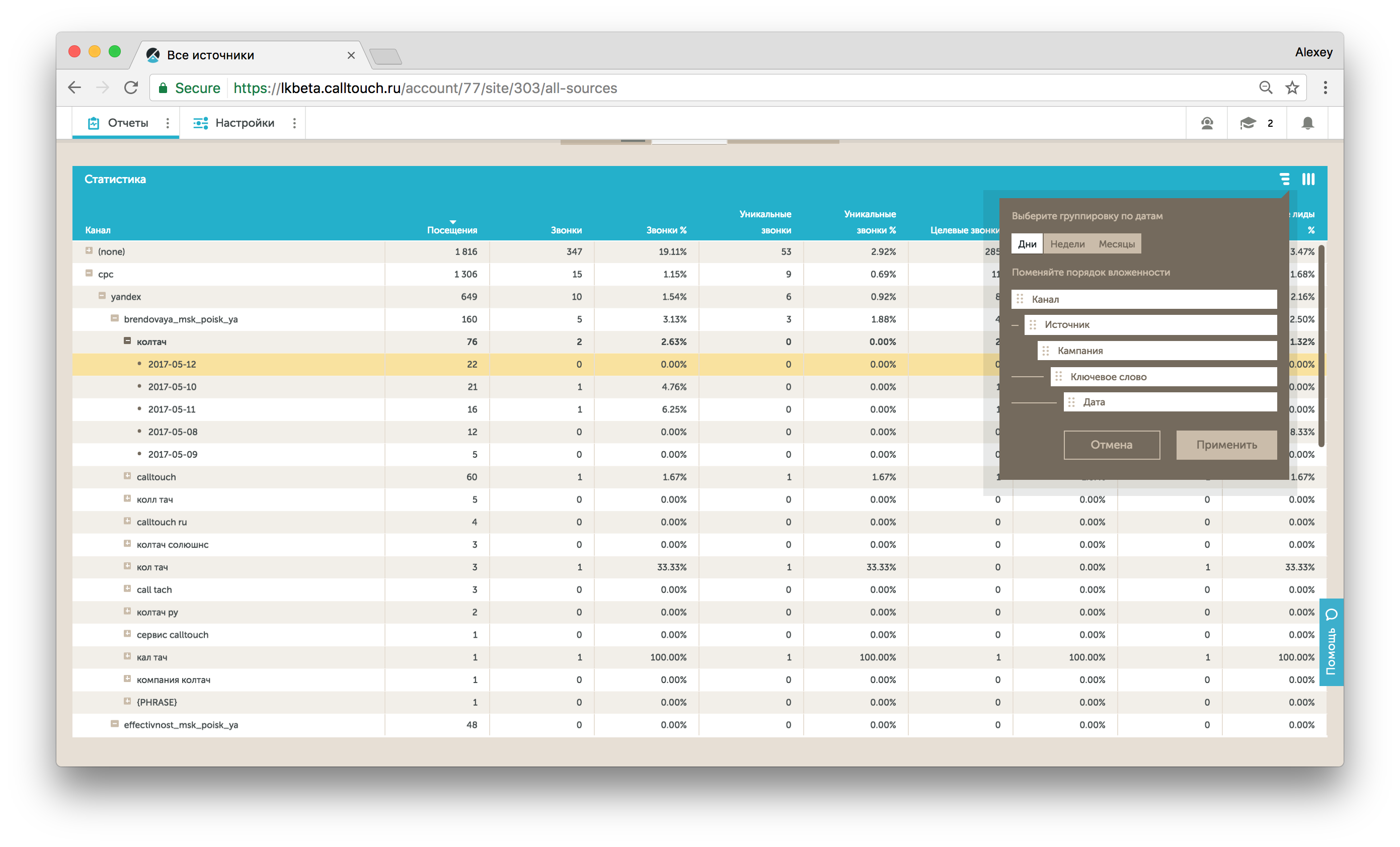Collapse the yandex source row
The width and height of the screenshot is (1400, 847).
click(102, 296)
